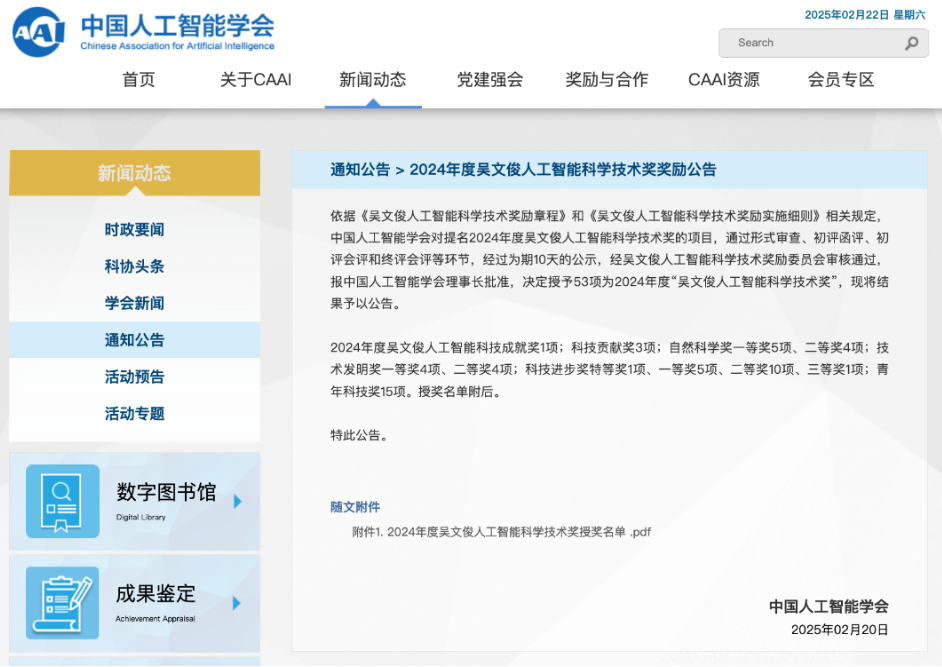Image resolution: width=942 pixels, height=667 pixels.
Task: Open the Achievement Appraisal clipboard icon
Action: tap(62, 603)
